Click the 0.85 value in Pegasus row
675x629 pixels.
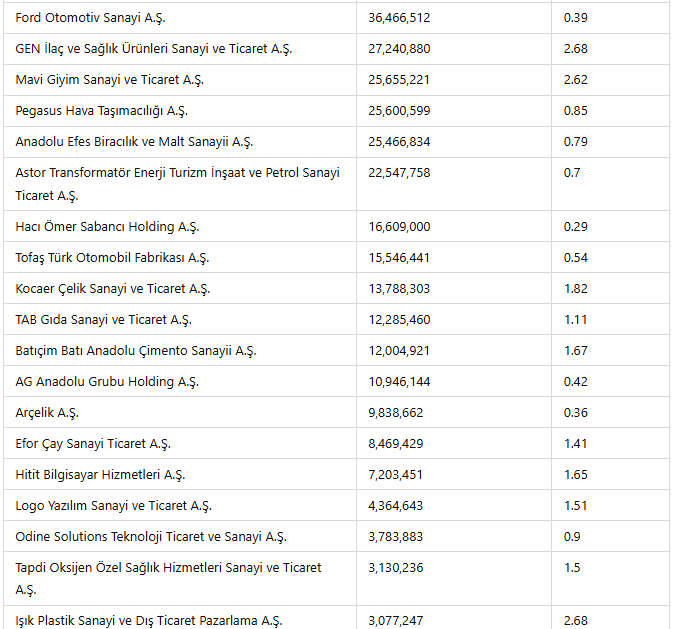pos(576,111)
